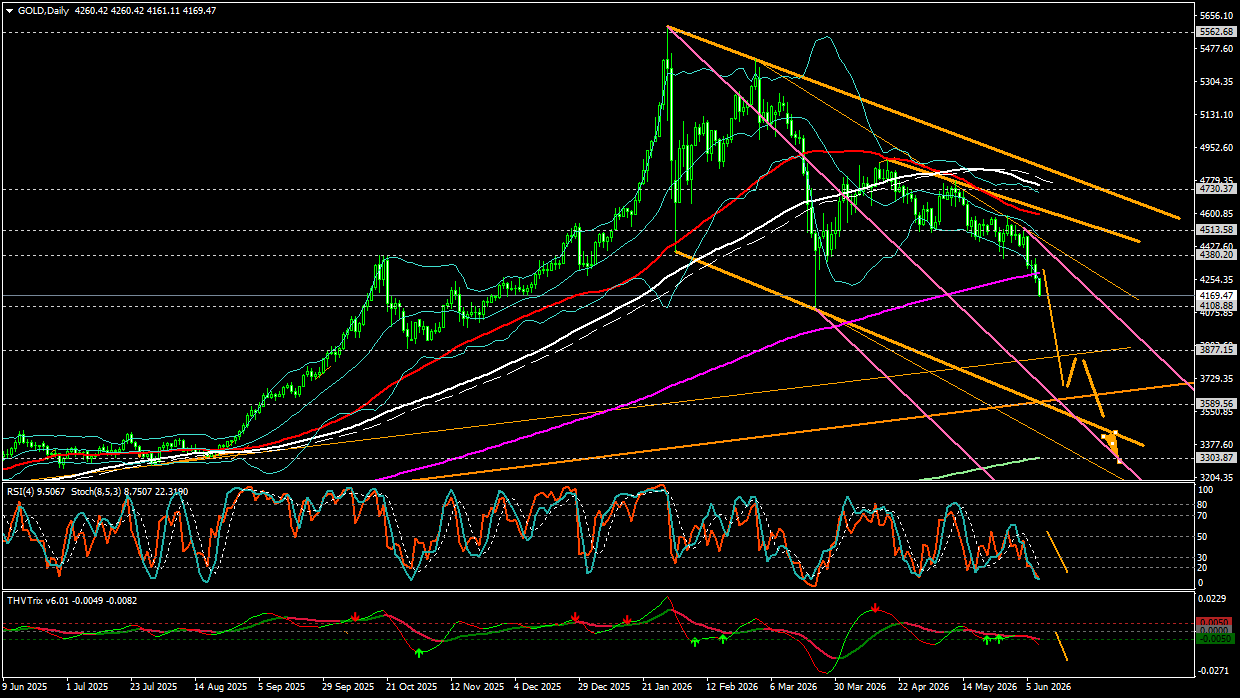The width and height of the screenshot is (1240, 698).
Task: Click the 5562.68 price level label
Action: 1217,32
